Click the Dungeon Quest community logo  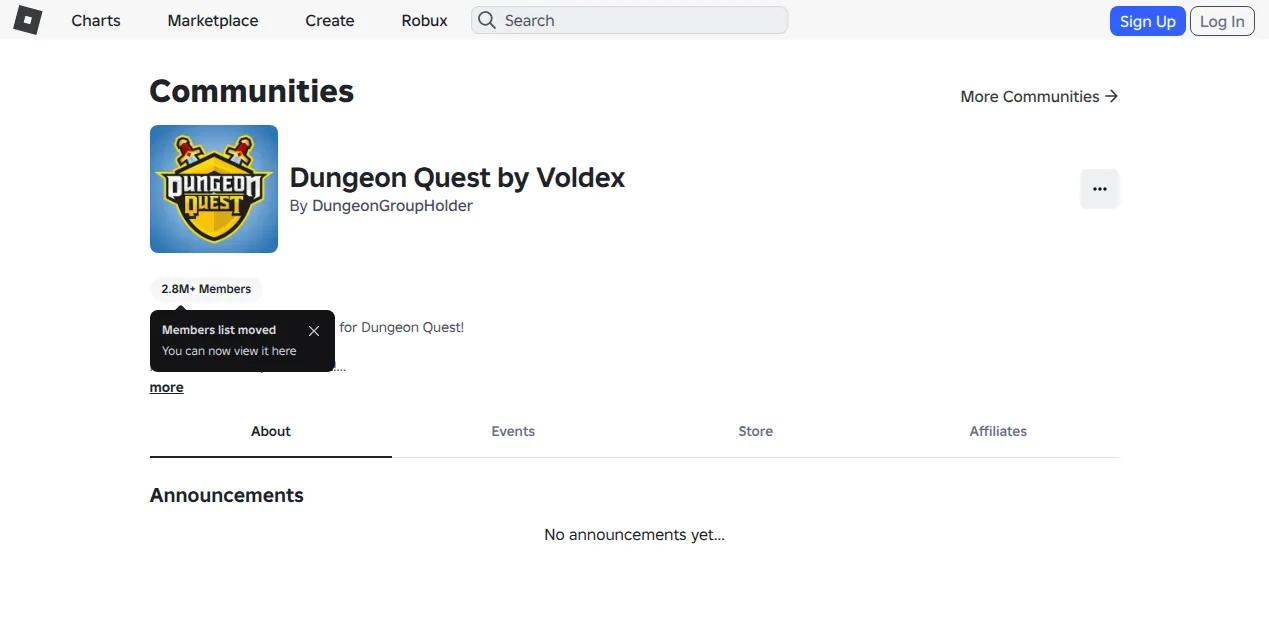(214, 189)
